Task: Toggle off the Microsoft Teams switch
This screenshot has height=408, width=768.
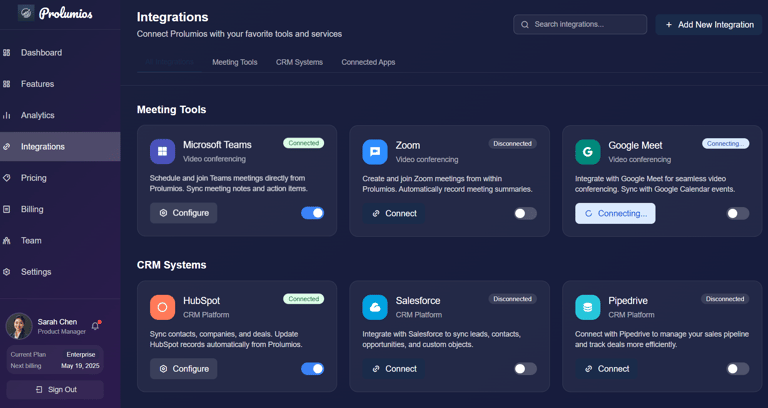Action: [x=312, y=213]
